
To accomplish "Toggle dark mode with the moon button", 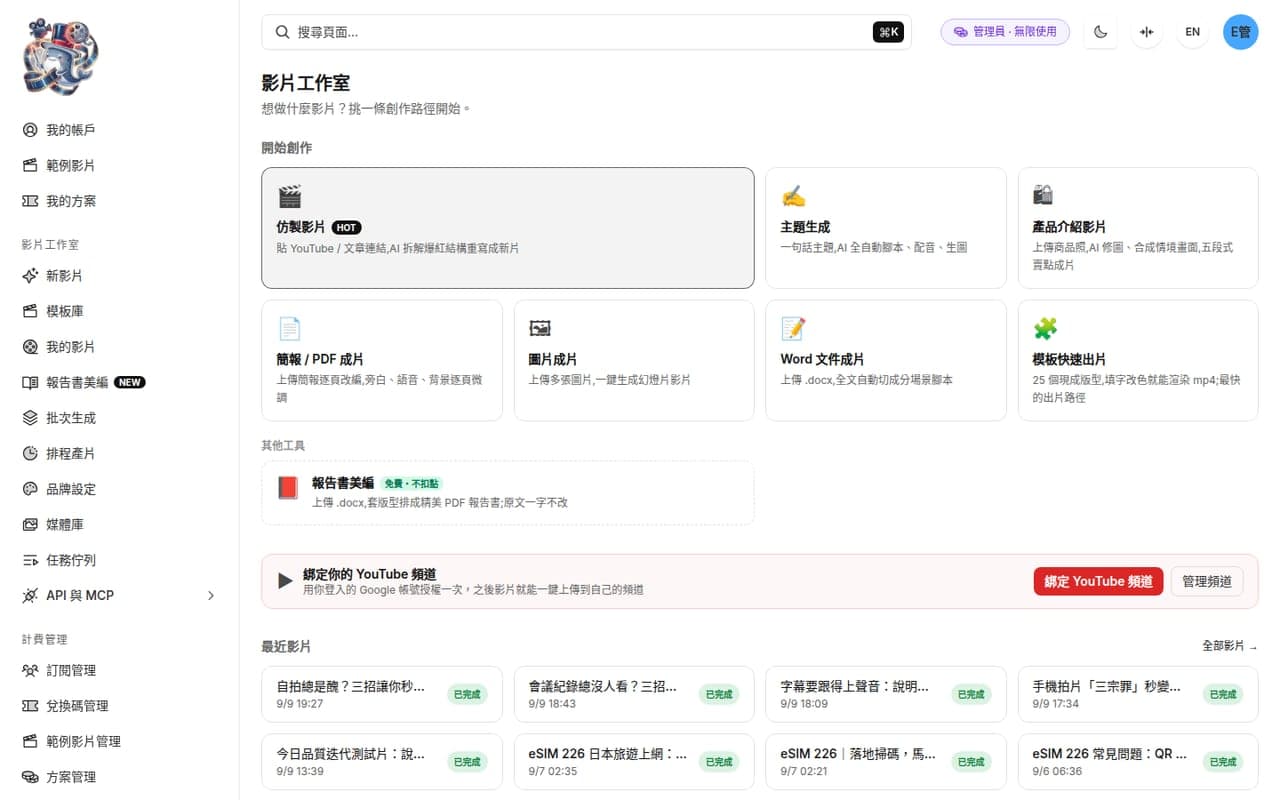I will tap(1101, 32).
